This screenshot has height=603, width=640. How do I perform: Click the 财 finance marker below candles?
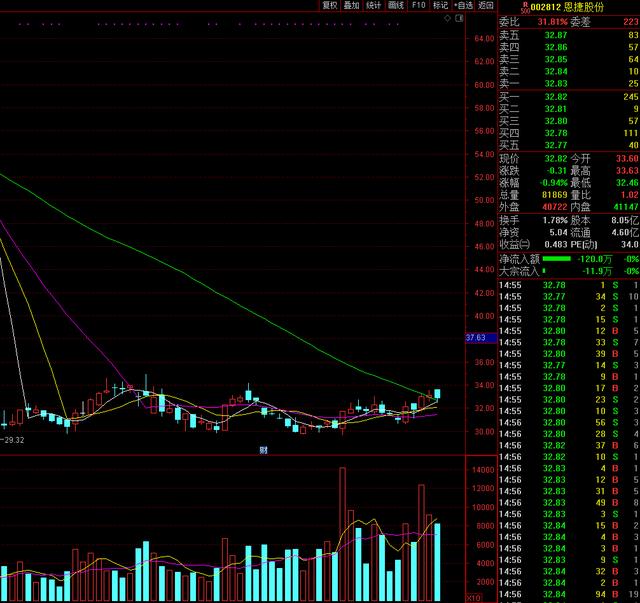(x=263, y=450)
